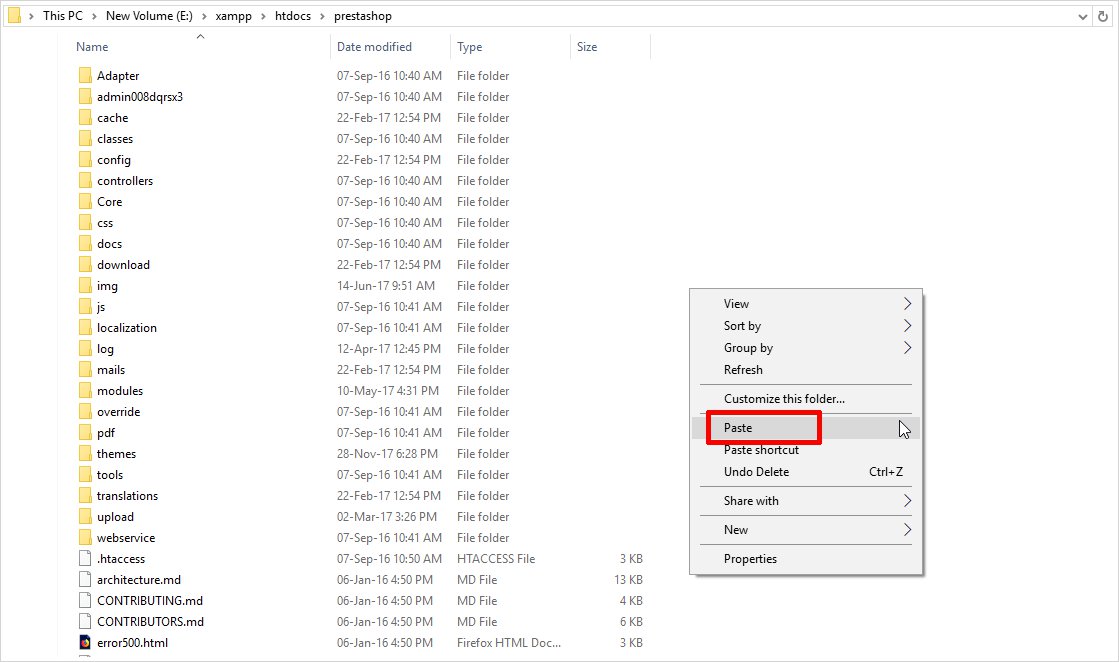Click the Firefox HTML Doc... type cell
Viewport: 1119px width, 662px height.
(509, 643)
